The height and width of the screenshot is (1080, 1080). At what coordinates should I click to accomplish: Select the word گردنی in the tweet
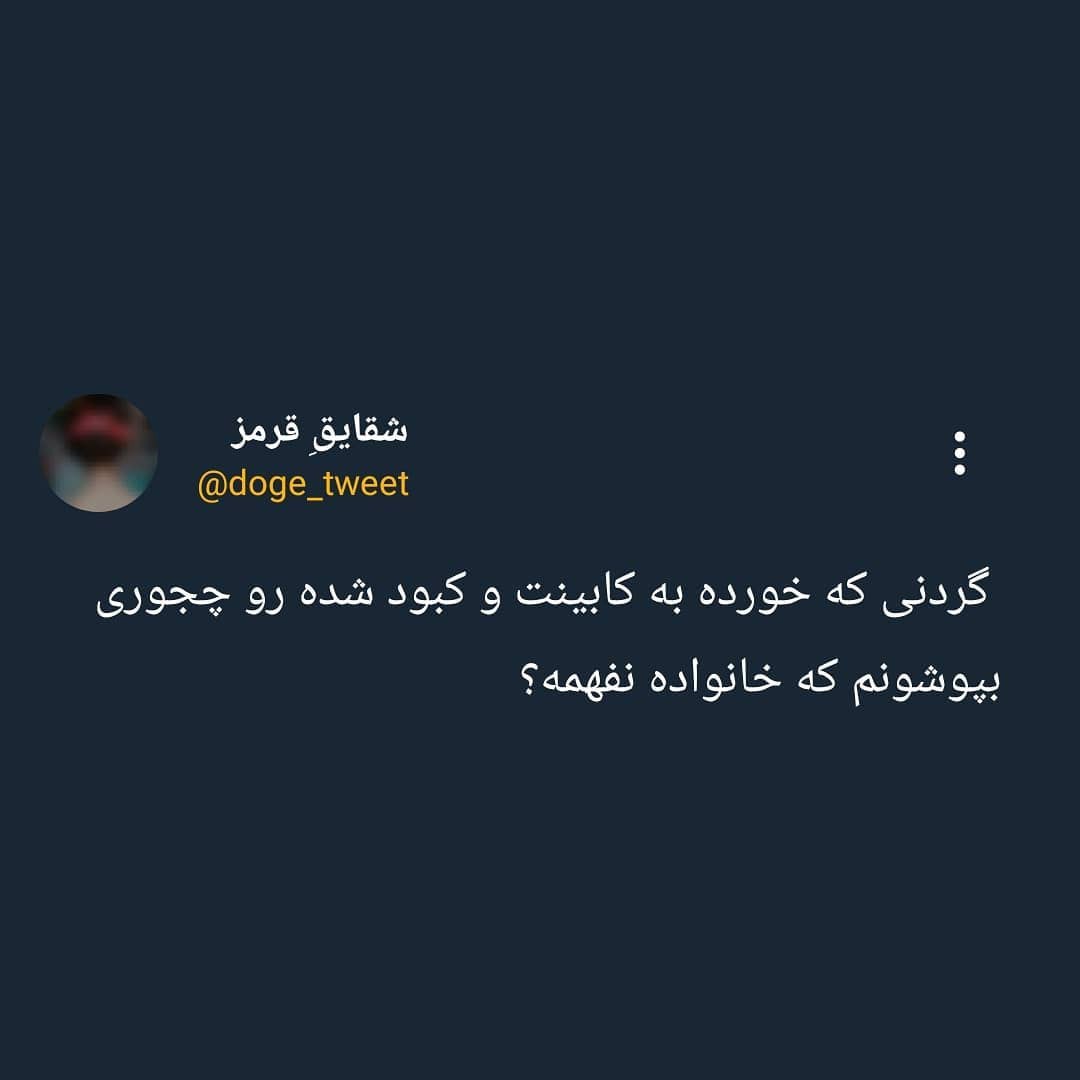pos(935,593)
